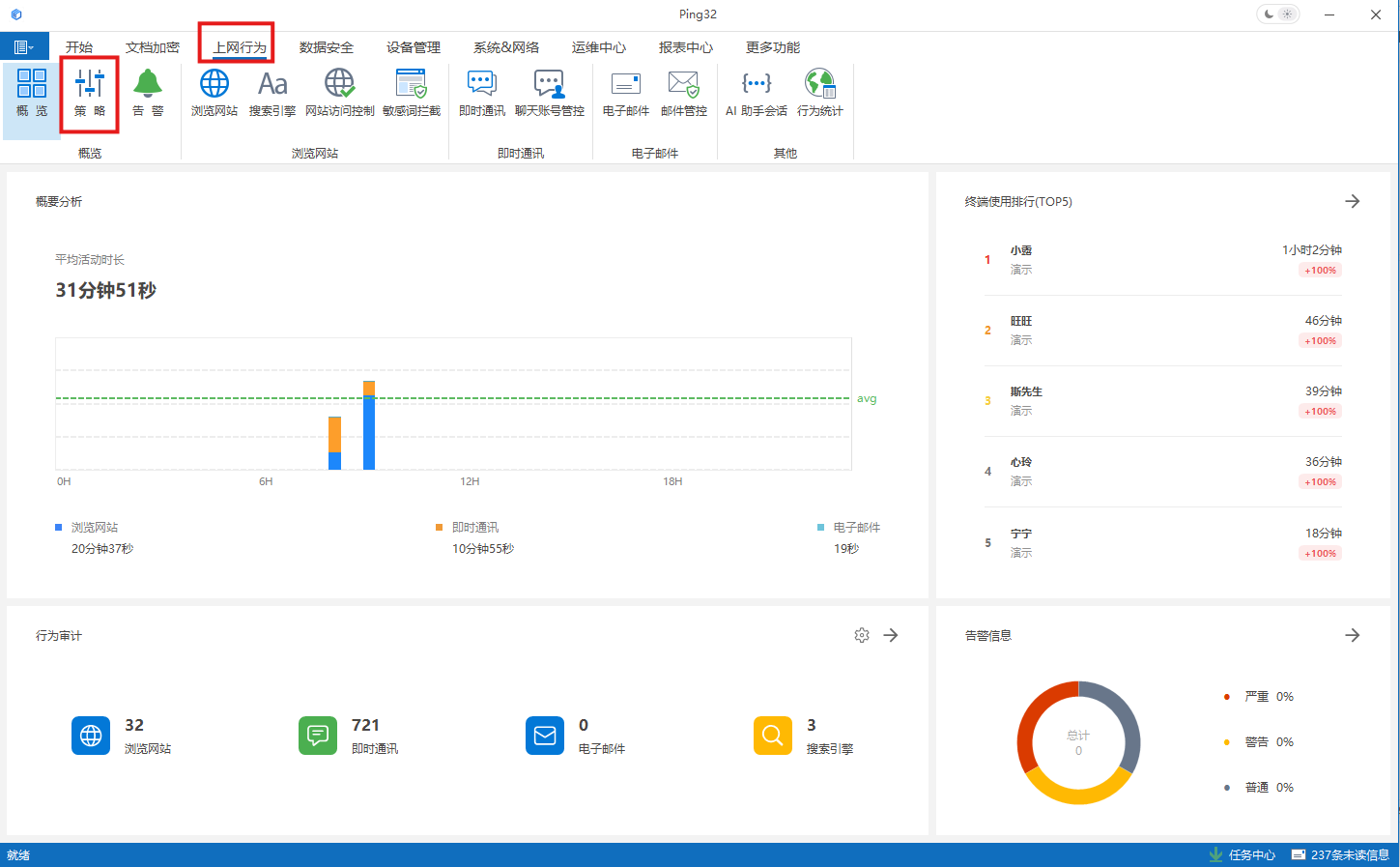The image size is (1400, 867).
Task: Select 聊天账号管控 ribbon icon
Action: tap(550, 93)
